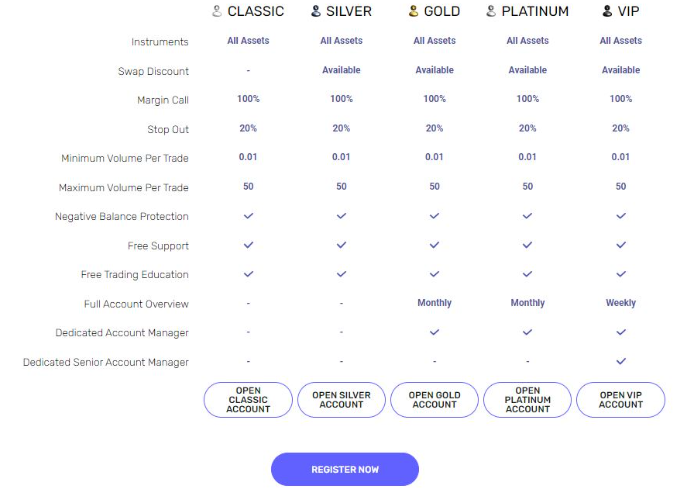Click Classic Negative Balance Protection checkmark
686x495 pixels.
pyautogui.click(x=248, y=216)
